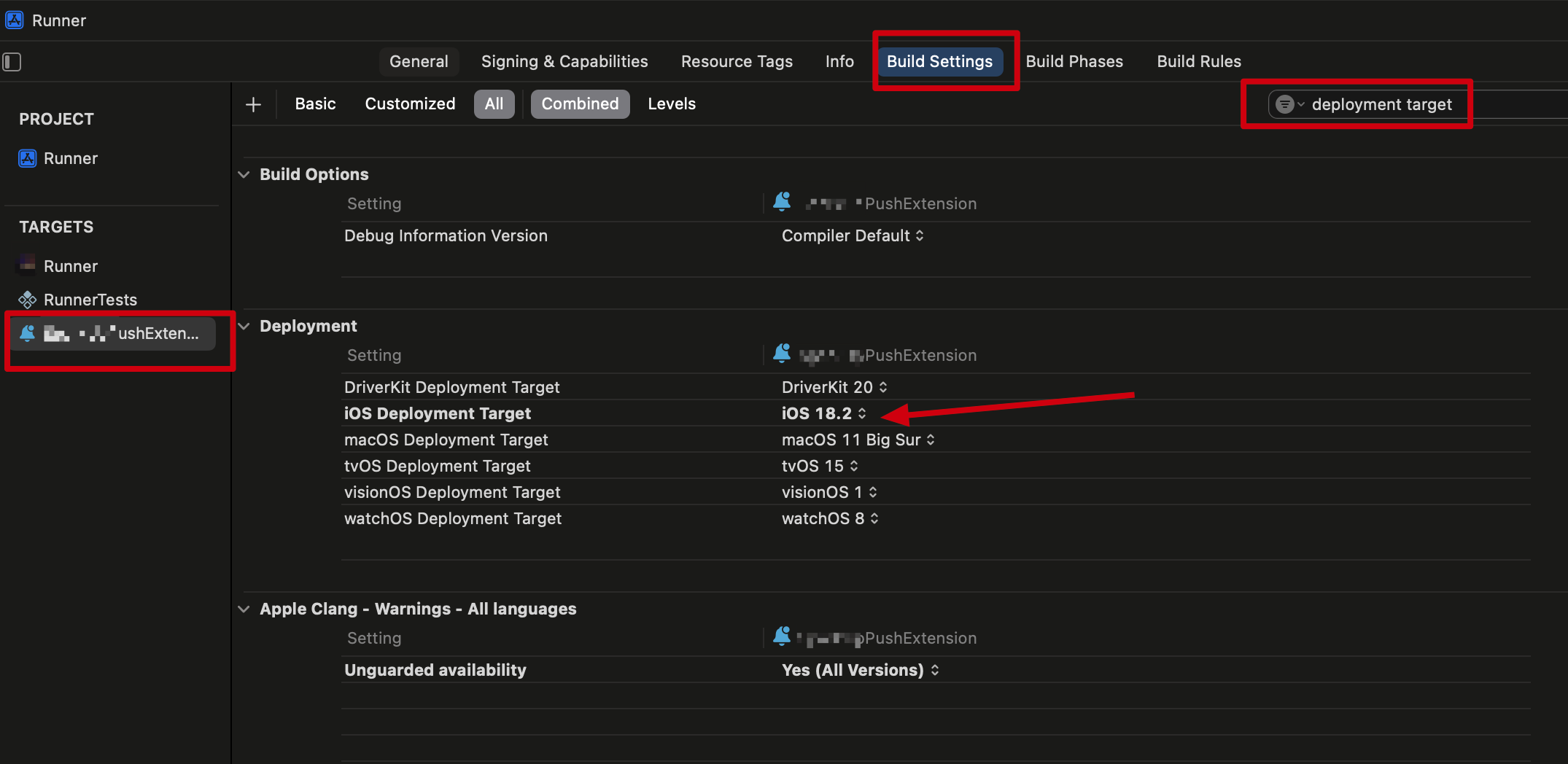The height and width of the screenshot is (764, 1568).
Task: Click the Setting column header under Deployment
Action: pos(374,355)
